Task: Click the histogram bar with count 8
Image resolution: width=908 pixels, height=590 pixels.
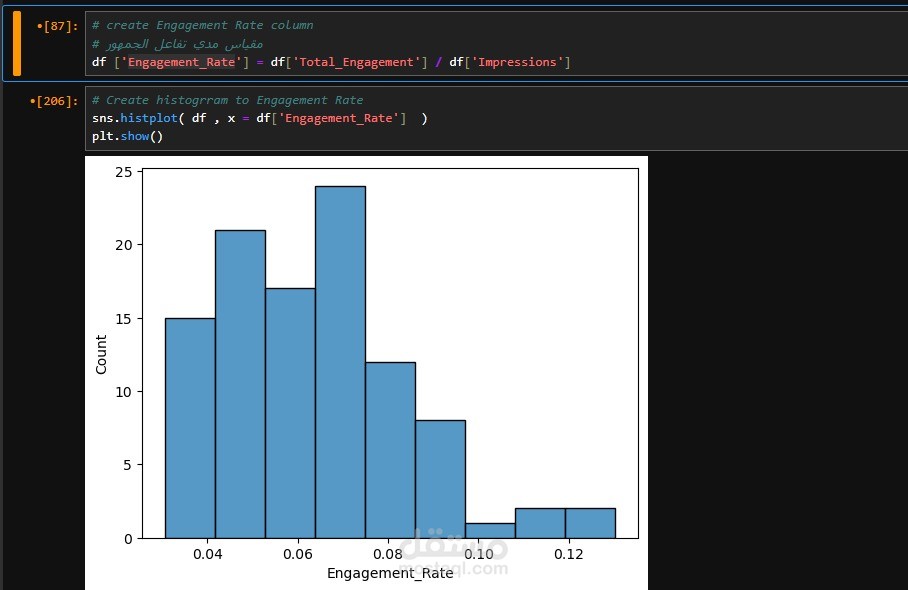Action: click(x=441, y=479)
